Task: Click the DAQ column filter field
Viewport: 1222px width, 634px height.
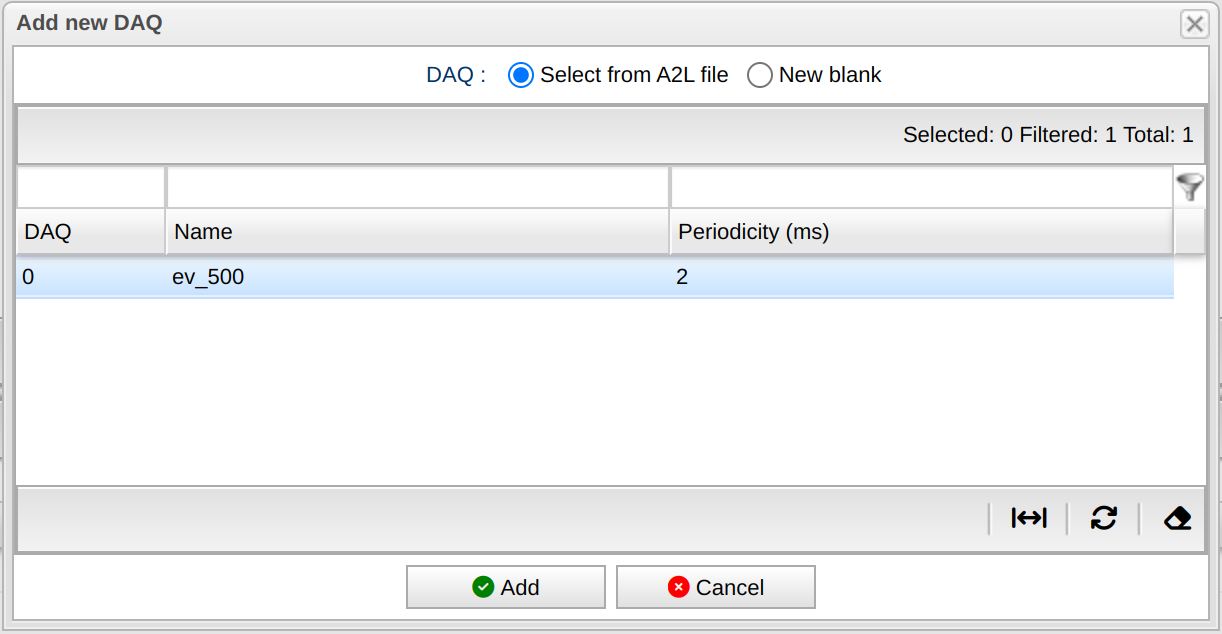Action: (91, 187)
